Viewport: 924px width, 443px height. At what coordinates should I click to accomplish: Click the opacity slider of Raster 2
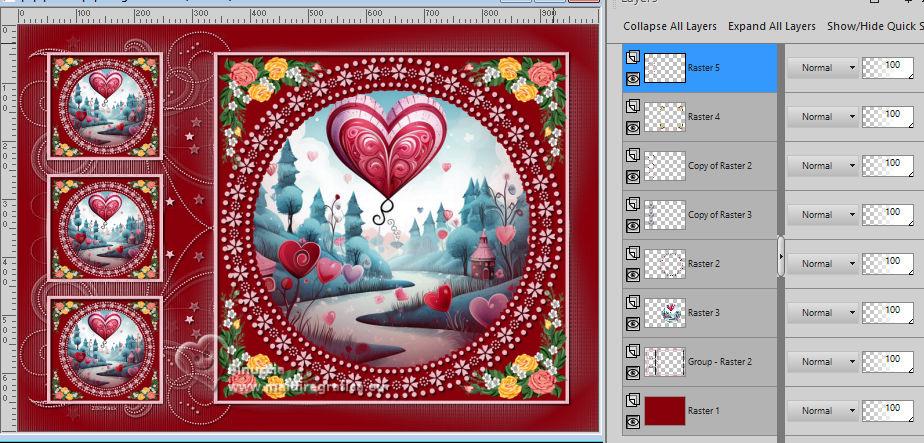click(887, 263)
